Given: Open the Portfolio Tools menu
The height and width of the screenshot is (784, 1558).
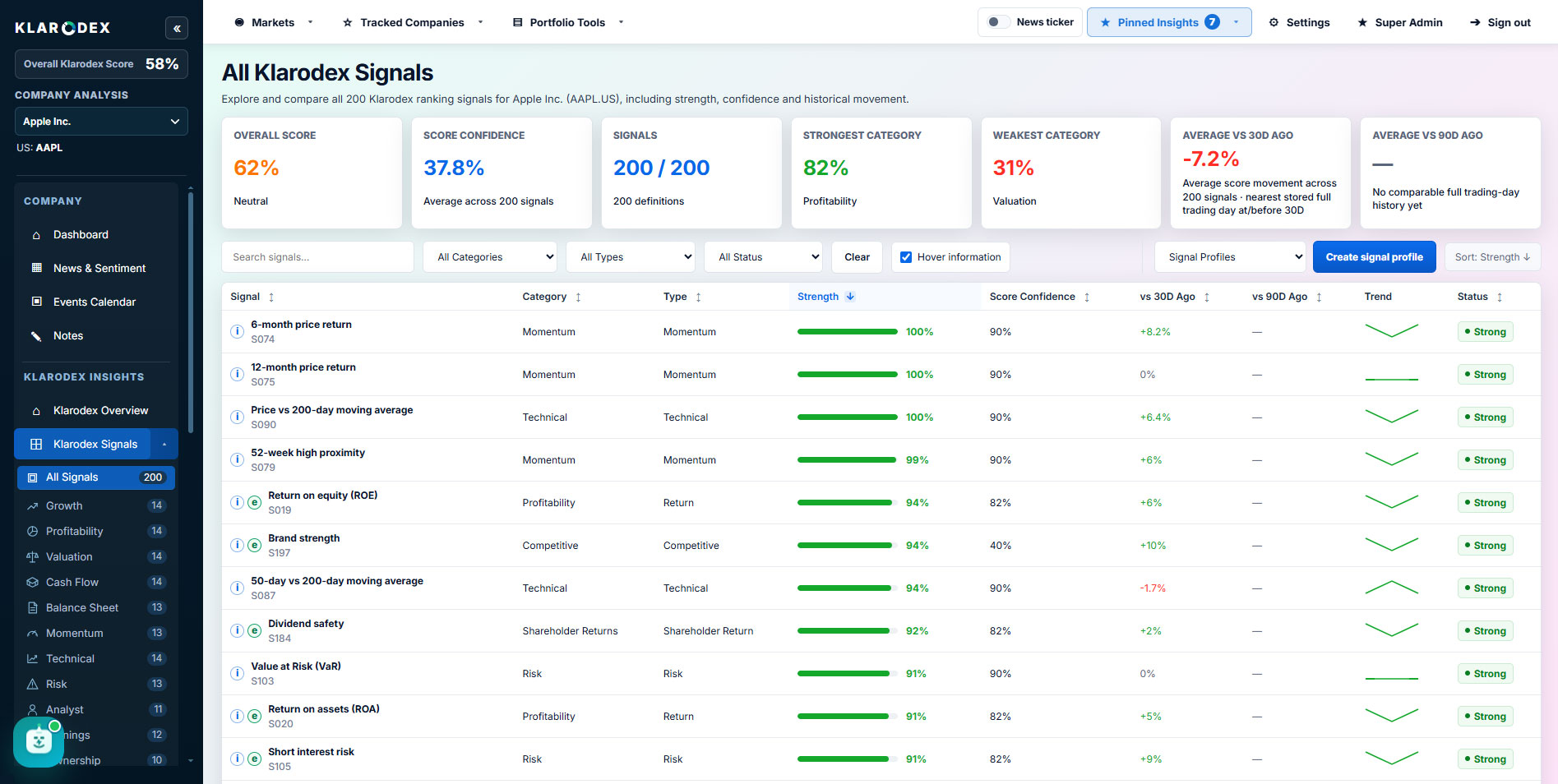Looking at the screenshot, I should pyautogui.click(x=568, y=22).
